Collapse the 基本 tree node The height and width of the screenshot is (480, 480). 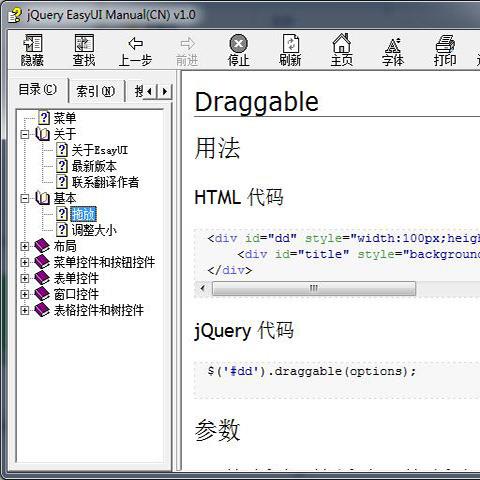[25, 199]
